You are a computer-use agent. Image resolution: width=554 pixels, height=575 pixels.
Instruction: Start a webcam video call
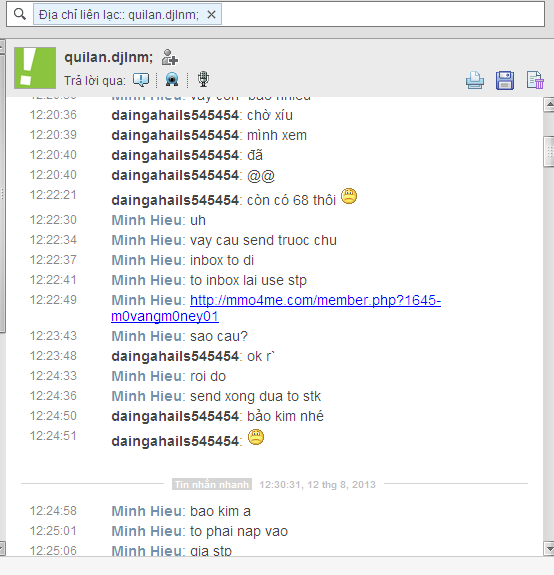coord(172,79)
